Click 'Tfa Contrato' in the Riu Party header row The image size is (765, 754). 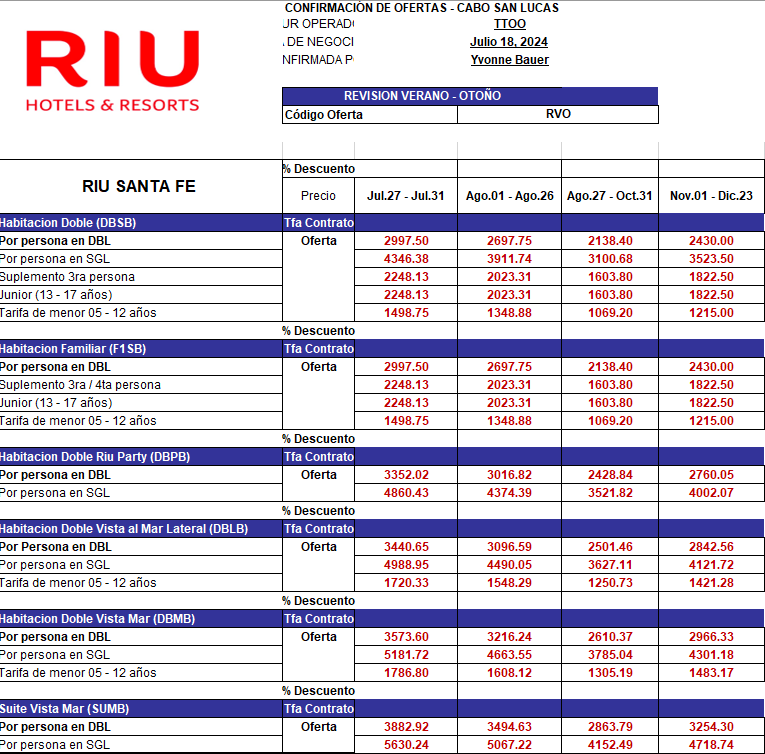click(319, 457)
